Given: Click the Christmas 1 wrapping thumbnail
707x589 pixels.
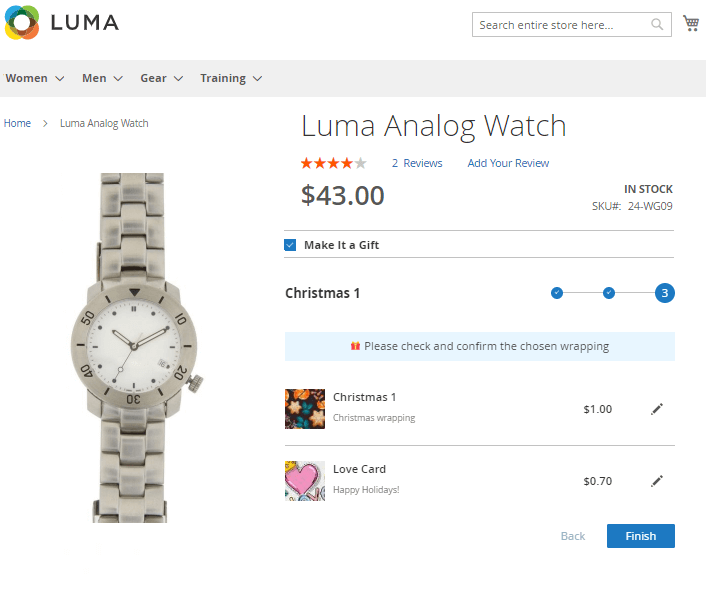Looking at the screenshot, I should click(x=305, y=409).
